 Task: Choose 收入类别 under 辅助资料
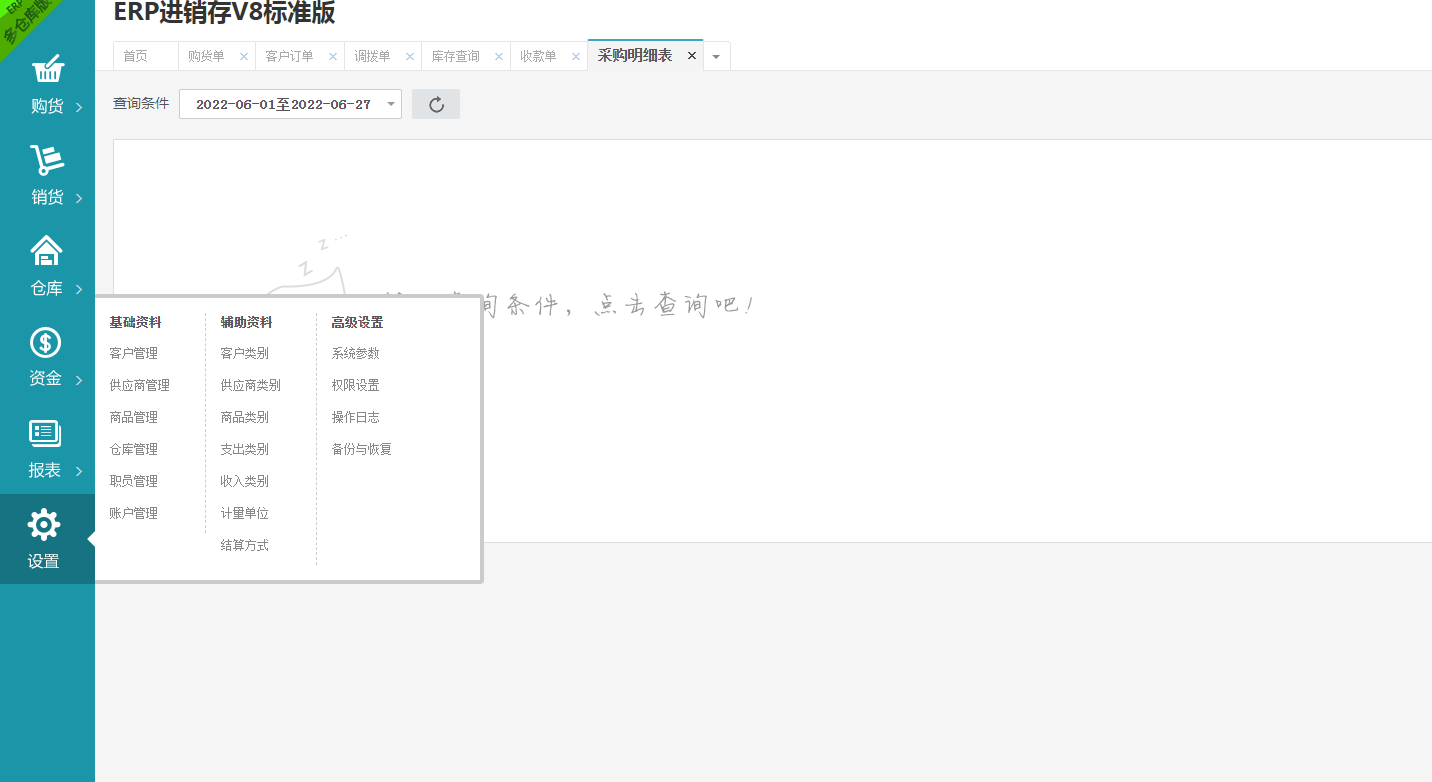(x=245, y=481)
